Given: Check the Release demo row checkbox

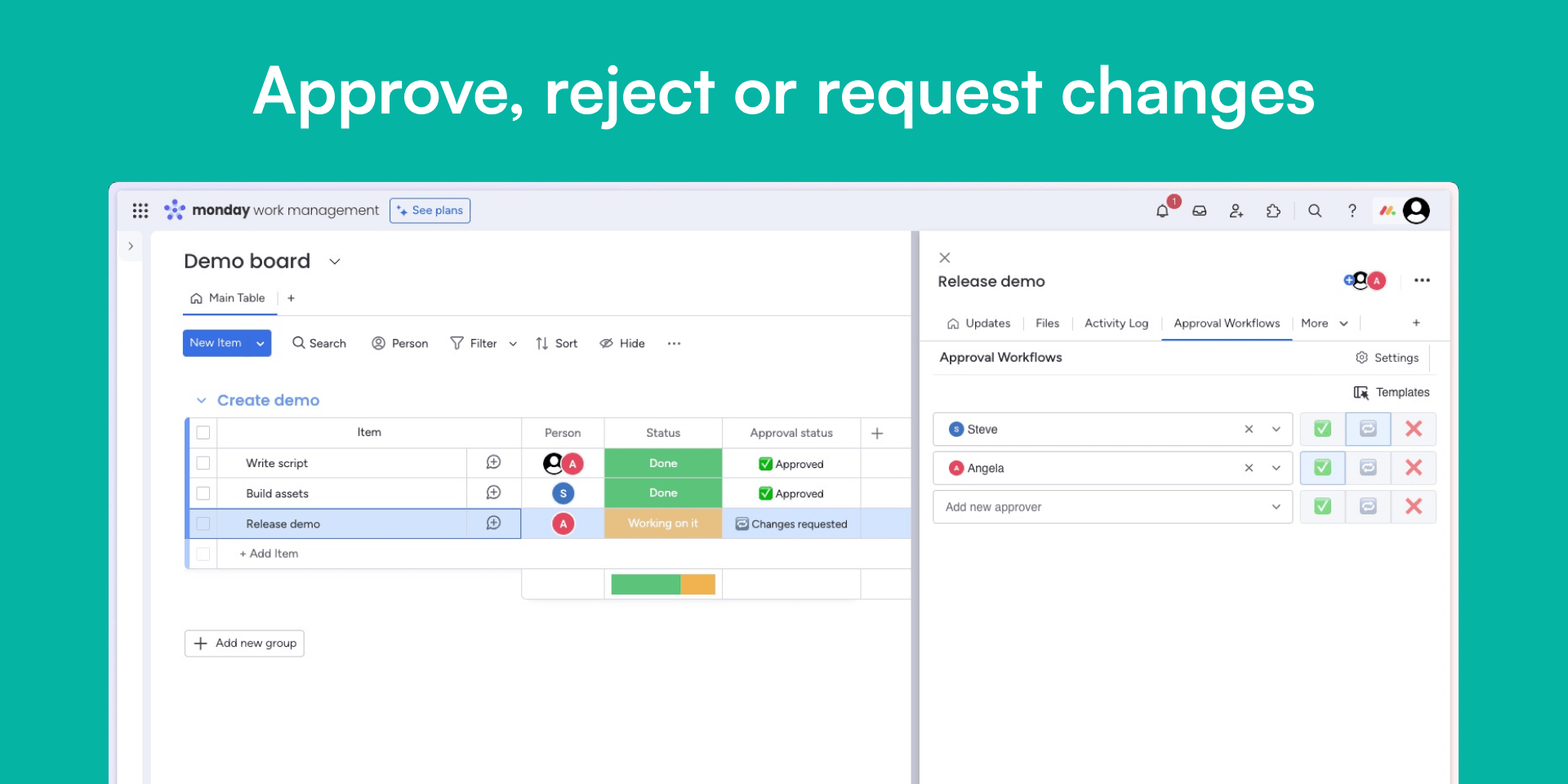Looking at the screenshot, I should [x=203, y=523].
